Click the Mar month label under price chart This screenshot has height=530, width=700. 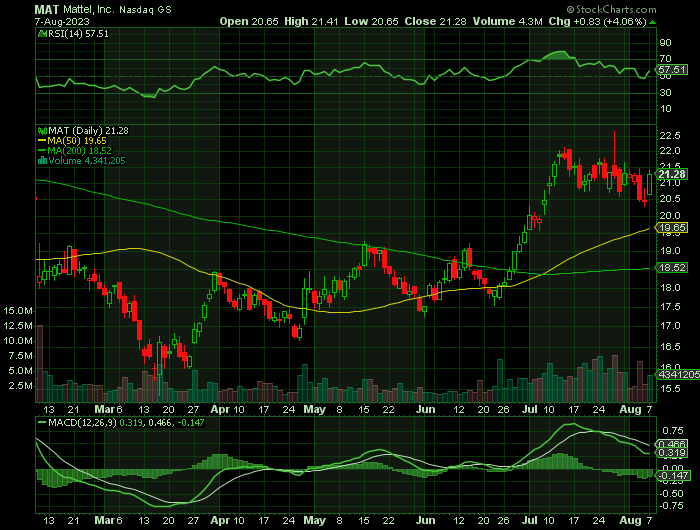pyautogui.click(x=104, y=409)
